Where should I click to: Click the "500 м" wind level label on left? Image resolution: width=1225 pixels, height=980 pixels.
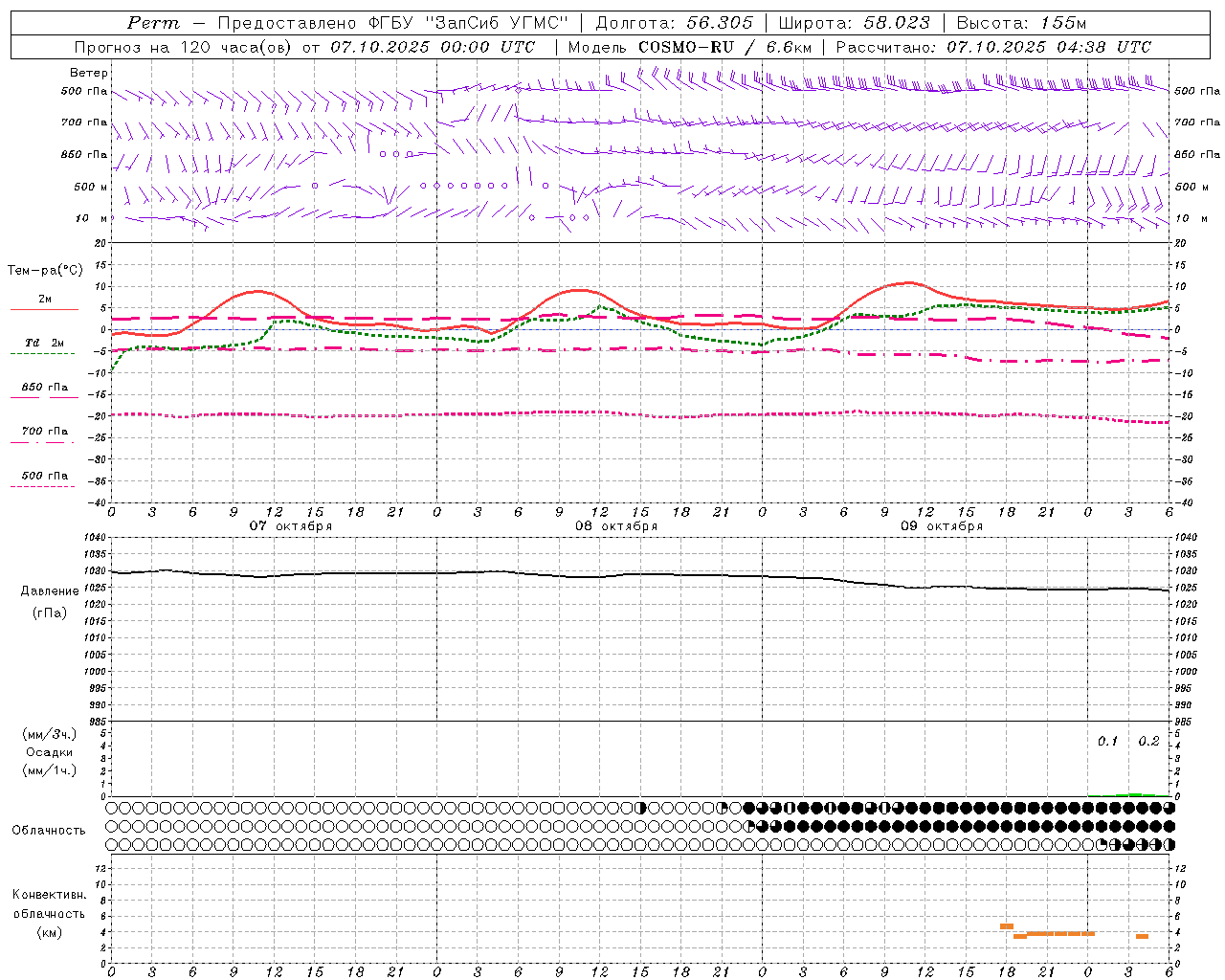90,187
